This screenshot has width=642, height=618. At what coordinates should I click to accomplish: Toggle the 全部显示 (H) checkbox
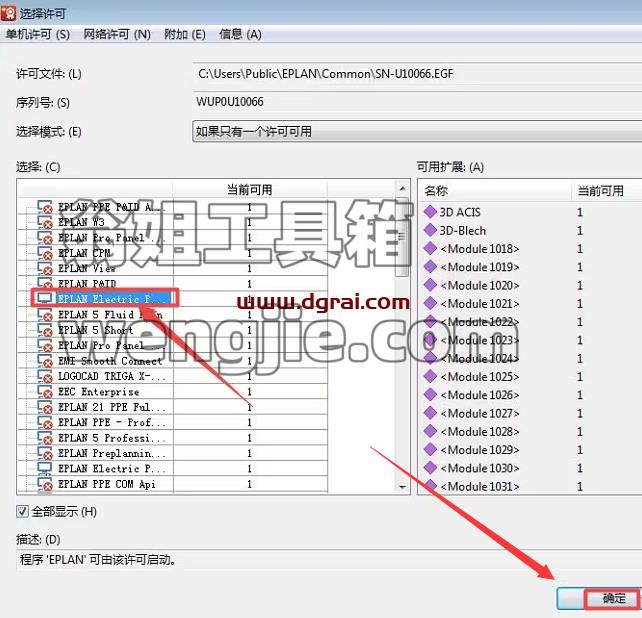click(x=22, y=512)
